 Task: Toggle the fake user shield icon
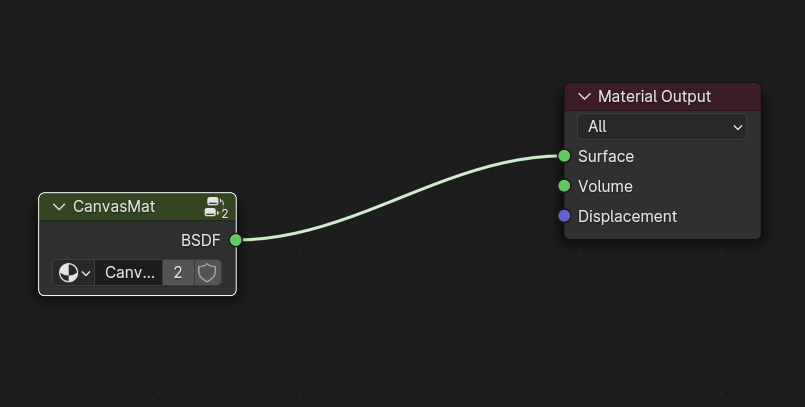coord(207,273)
